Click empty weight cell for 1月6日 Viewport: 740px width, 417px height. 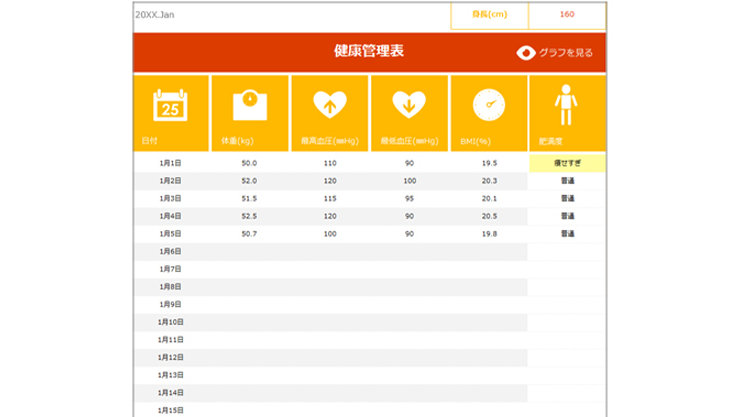pyautogui.click(x=250, y=251)
